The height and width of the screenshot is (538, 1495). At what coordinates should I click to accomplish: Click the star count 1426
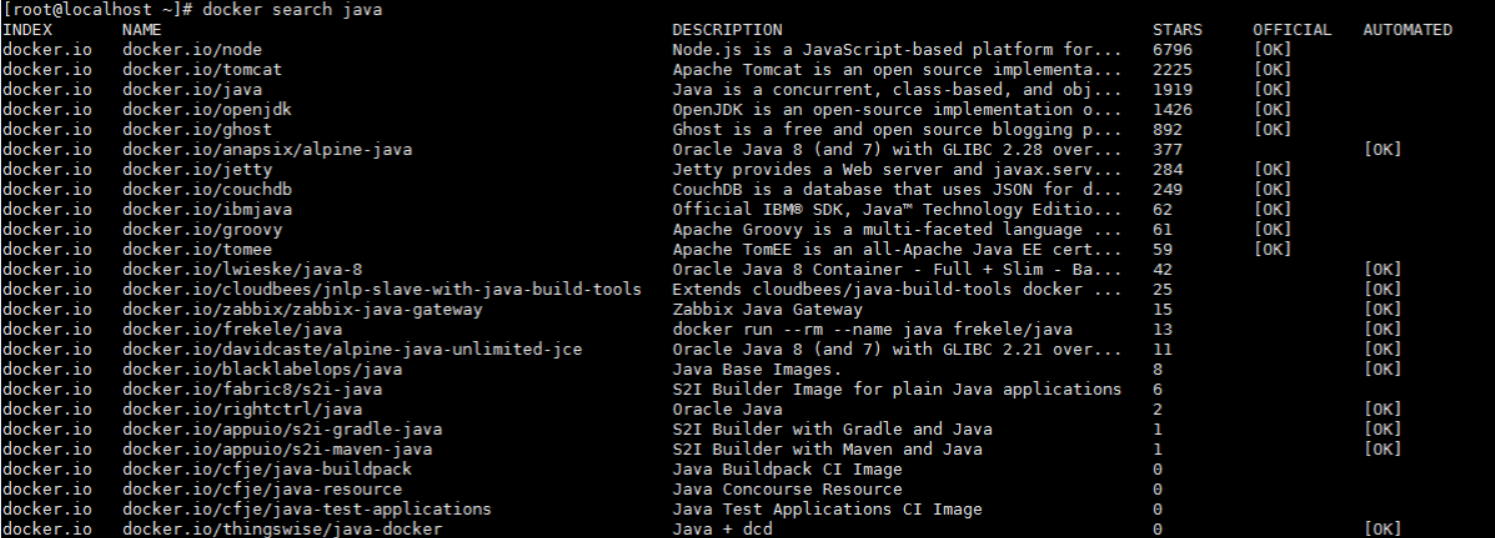[1172, 109]
